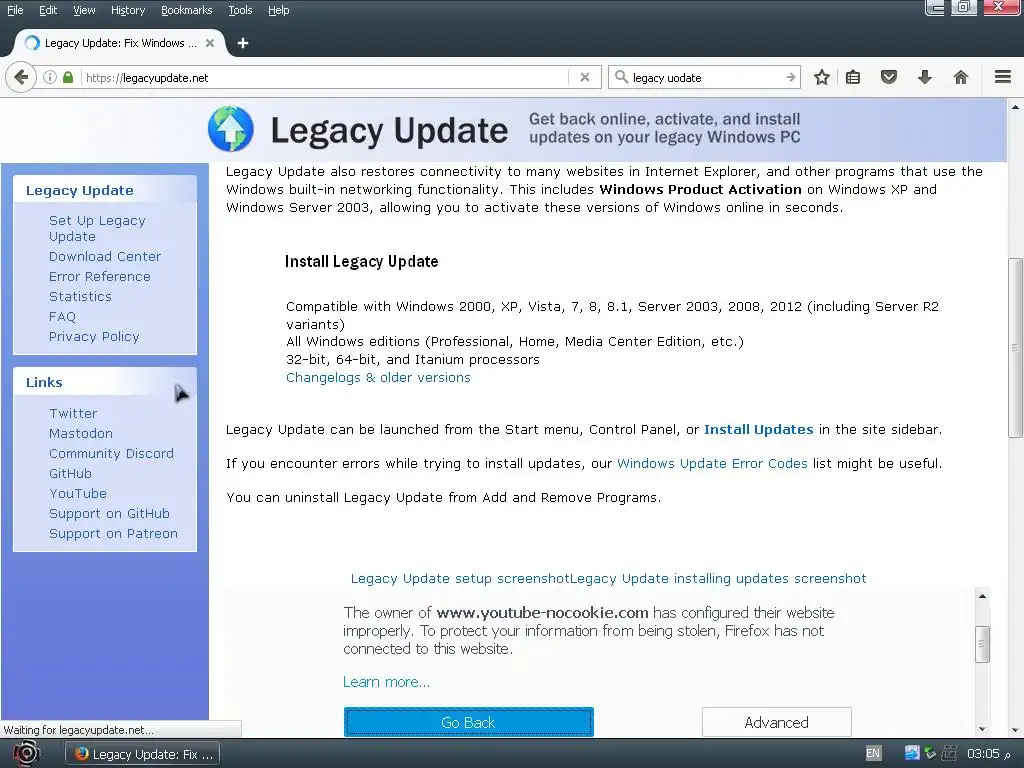Open the Tools menu
Viewport: 1024px width, 768px height.
click(x=240, y=10)
